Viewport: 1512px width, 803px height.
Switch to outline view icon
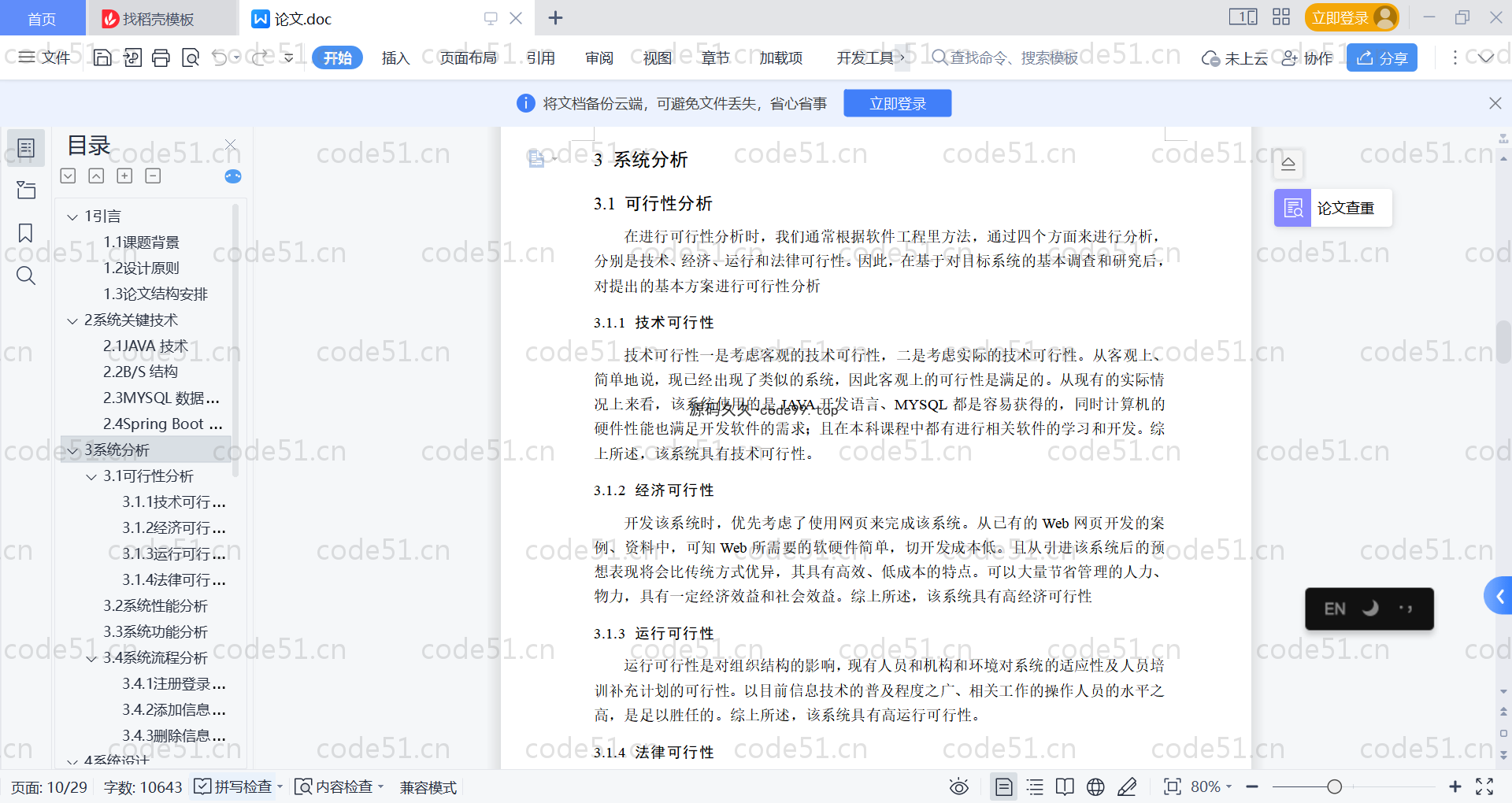(1035, 786)
